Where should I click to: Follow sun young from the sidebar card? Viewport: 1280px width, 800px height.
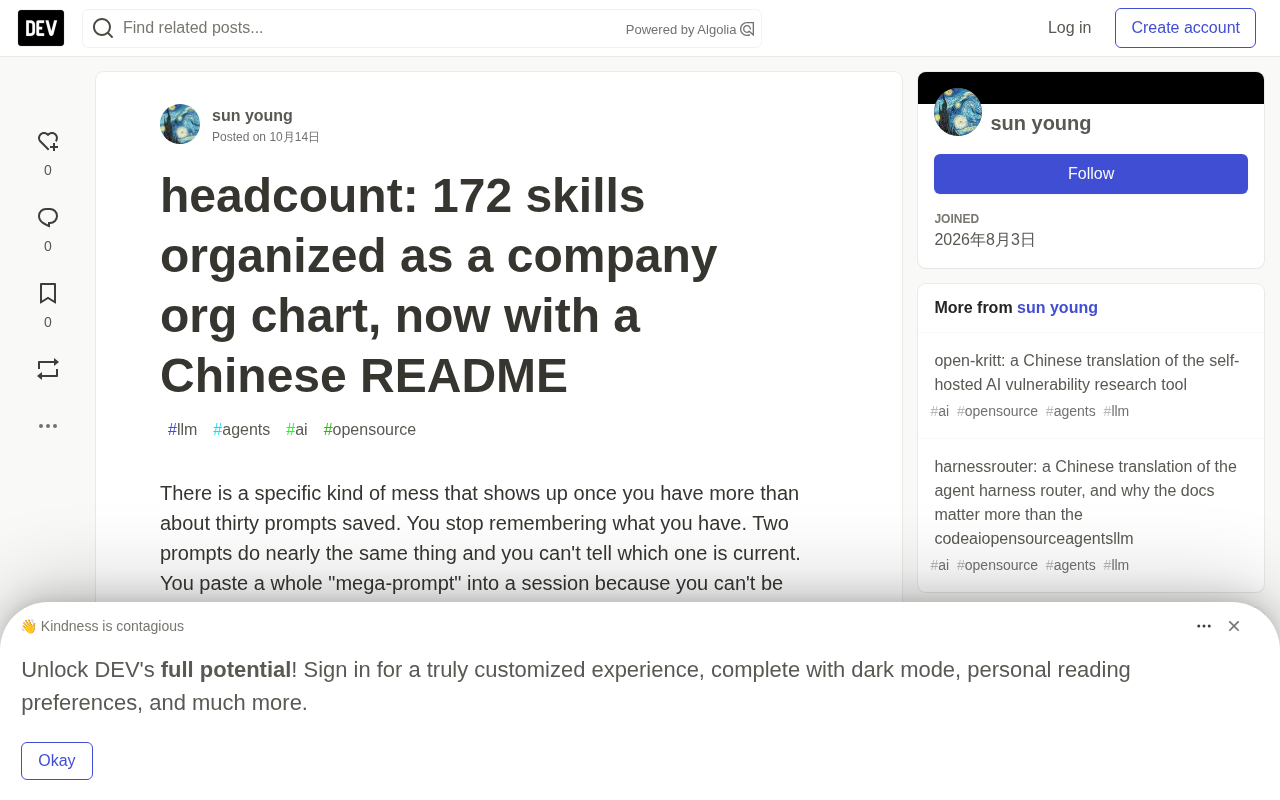[1091, 174]
